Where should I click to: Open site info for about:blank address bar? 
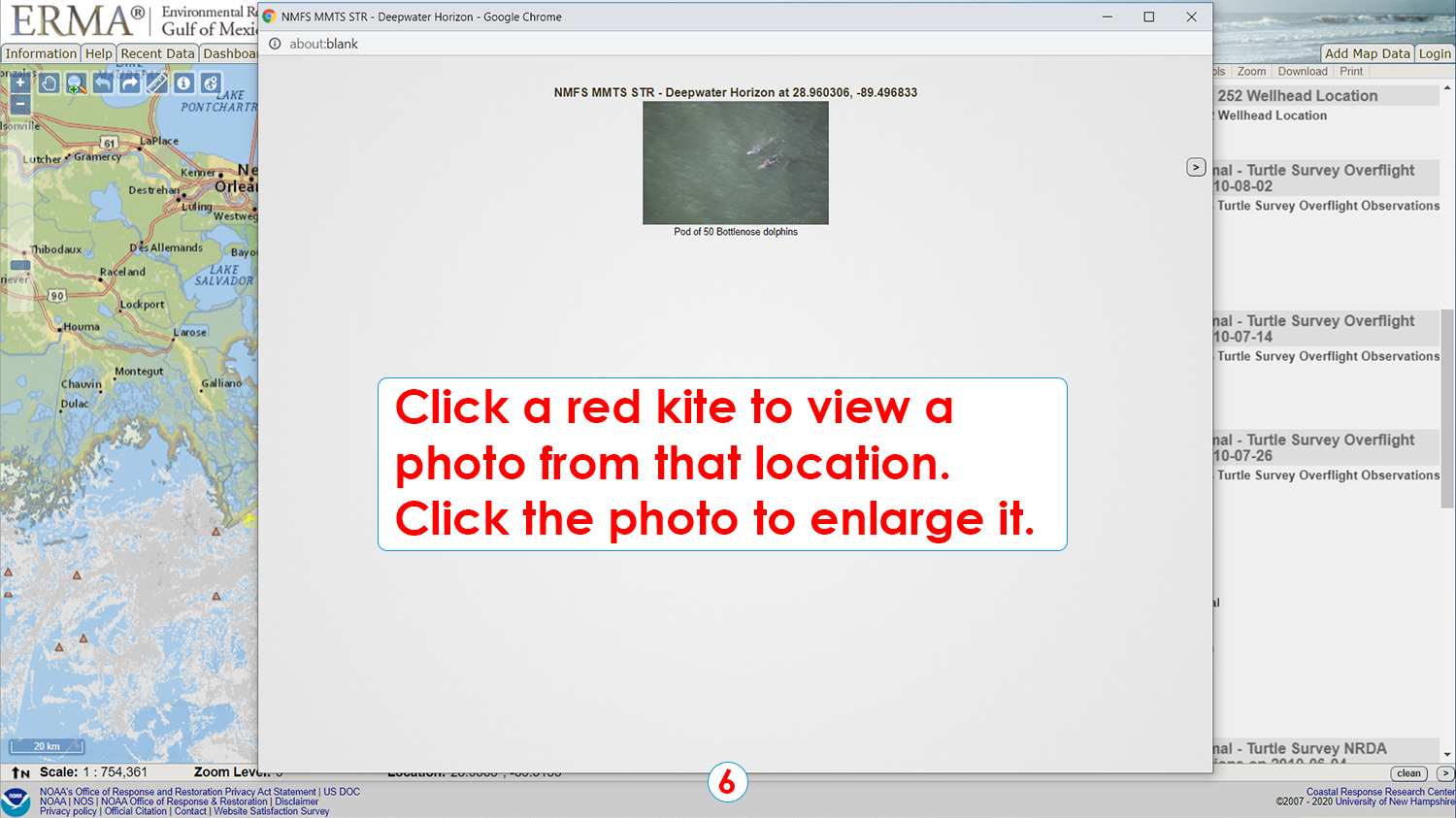click(275, 44)
